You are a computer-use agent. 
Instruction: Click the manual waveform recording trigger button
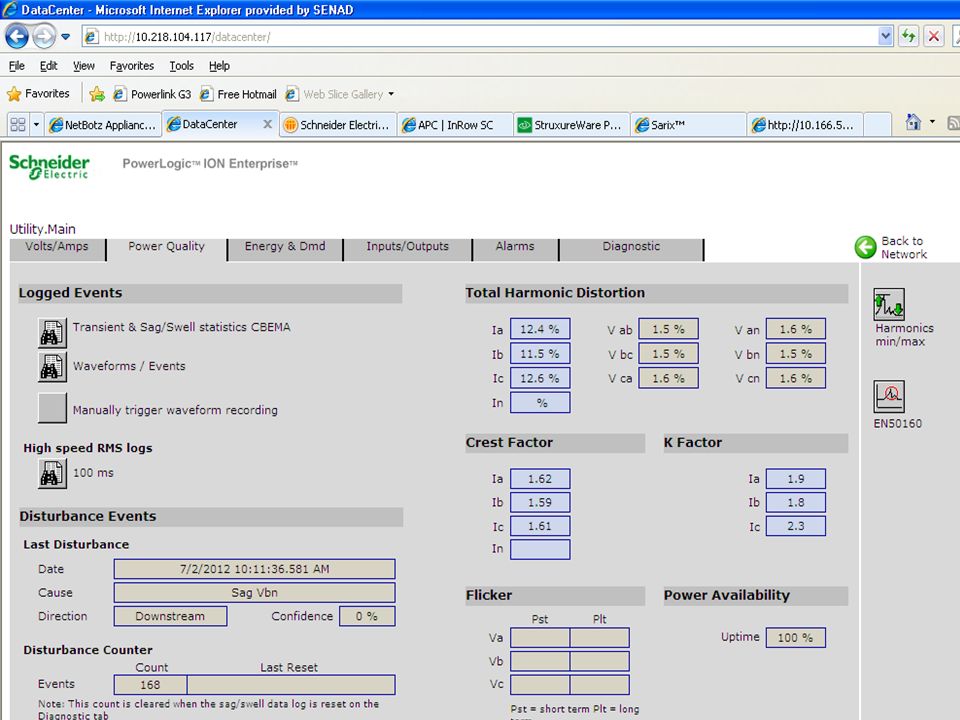click(53, 408)
